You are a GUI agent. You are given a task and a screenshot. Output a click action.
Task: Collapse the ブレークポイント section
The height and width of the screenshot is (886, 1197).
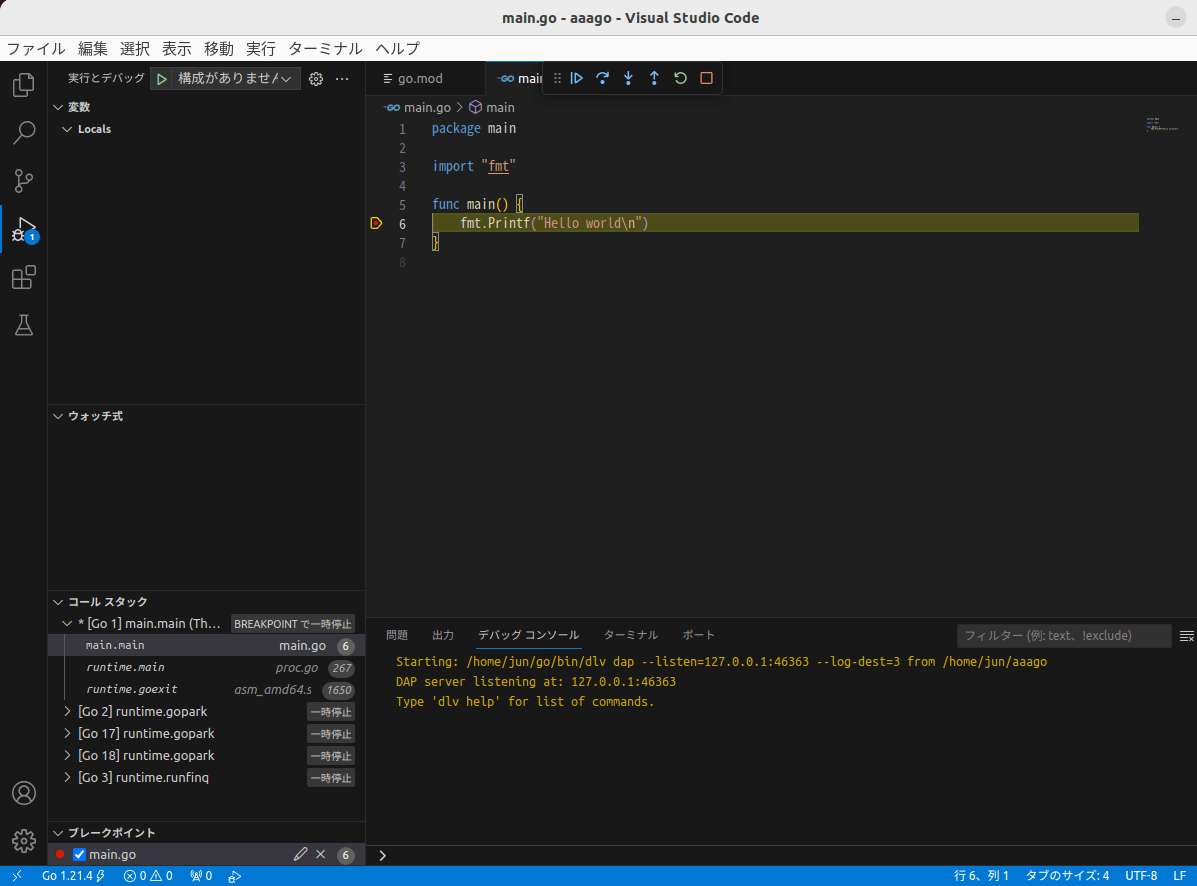58,833
